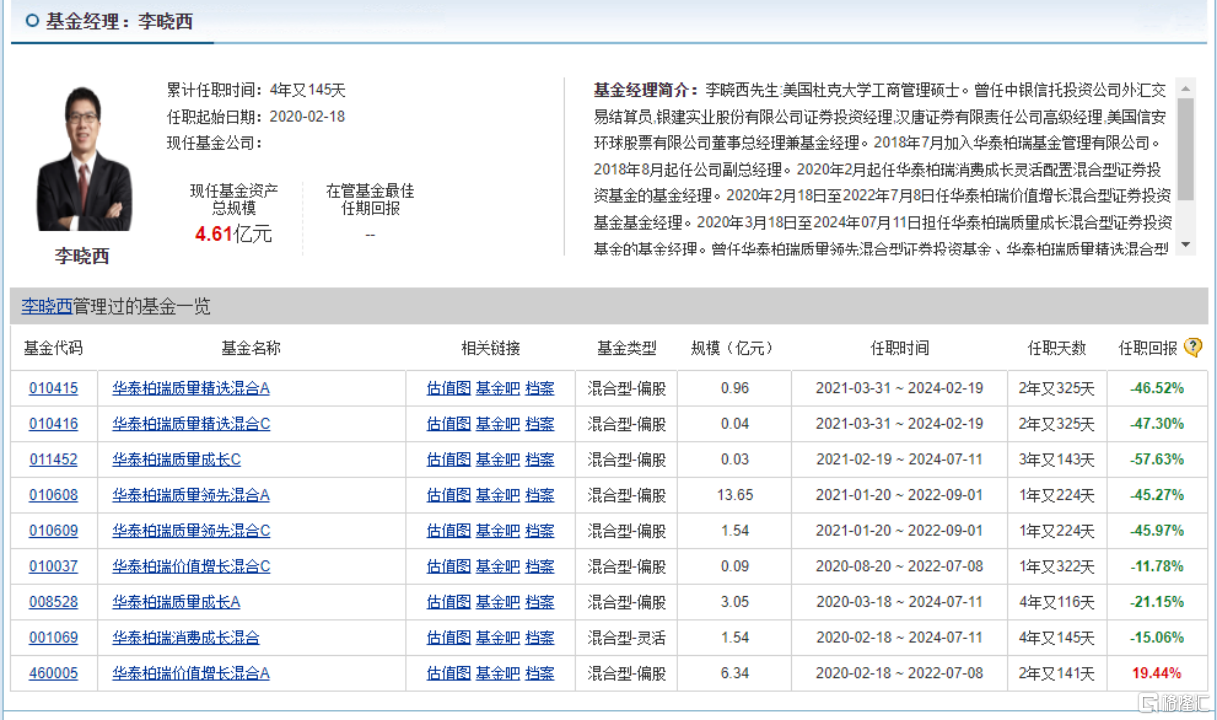Click the 19.44% return for fund 460005
The image size is (1217, 720).
click(x=1157, y=673)
